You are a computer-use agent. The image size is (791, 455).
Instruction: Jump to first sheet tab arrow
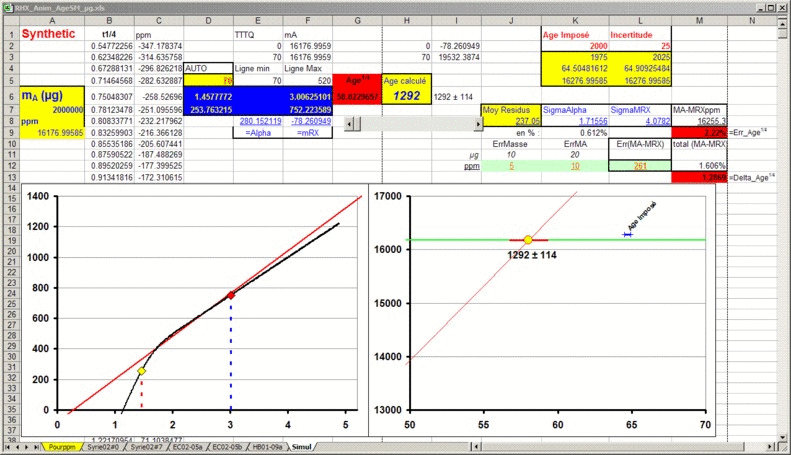point(8,447)
